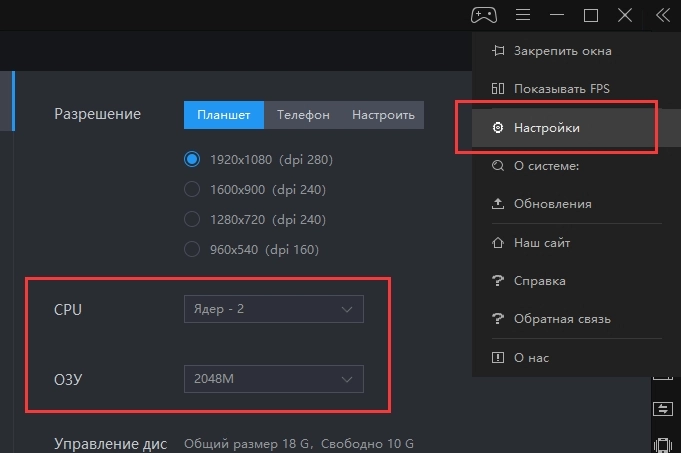Open Справка help entry
681x453 pixels.
coord(576,281)
